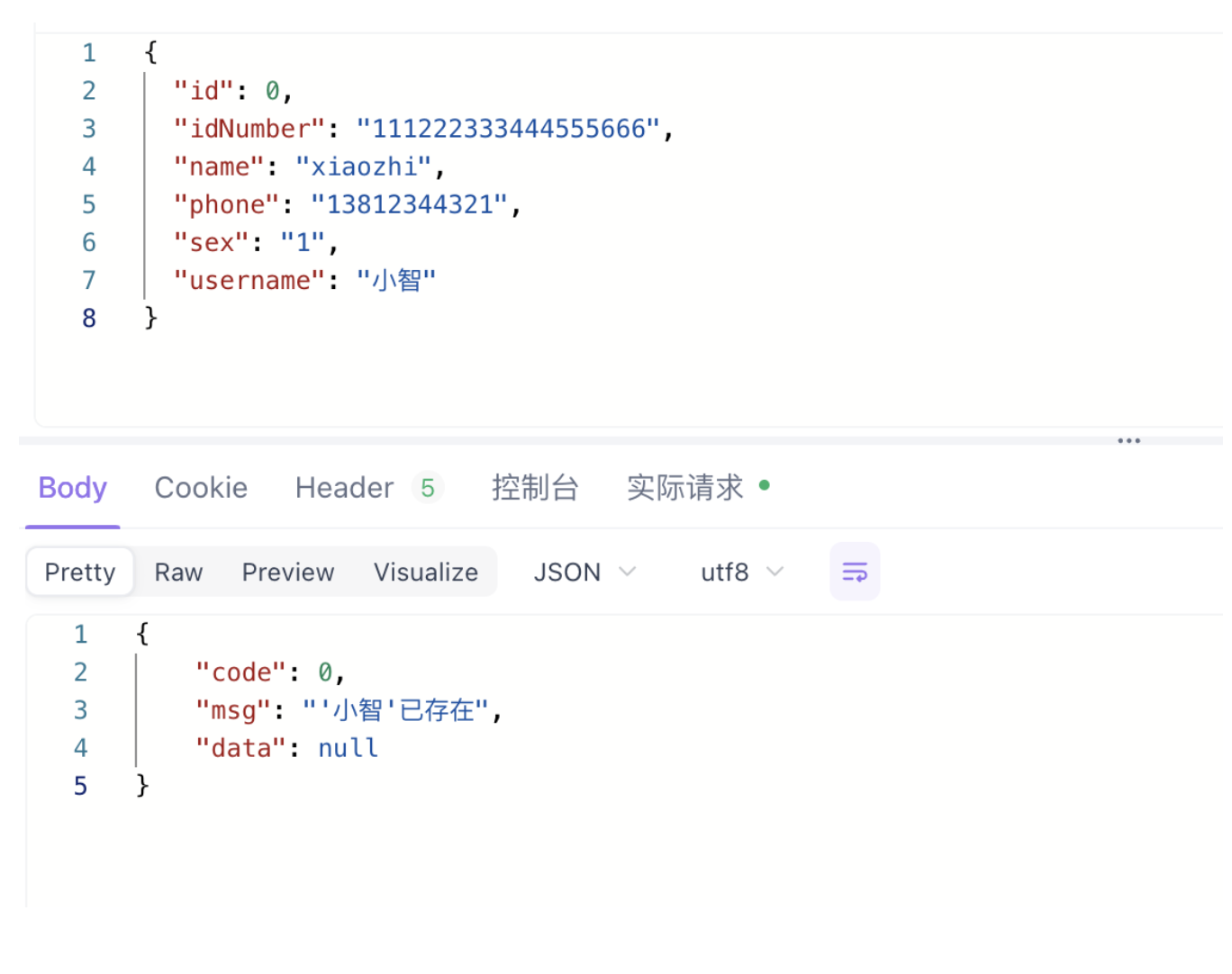
Task: Click the "code" key in response
Action: (x=241, y=672)
